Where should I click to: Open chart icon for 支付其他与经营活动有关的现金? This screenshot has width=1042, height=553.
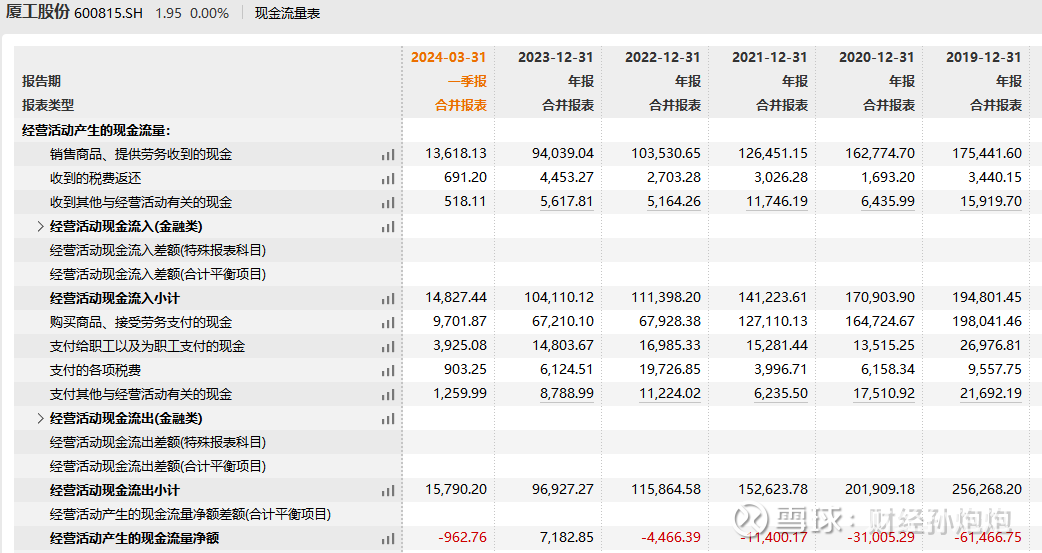387,395
